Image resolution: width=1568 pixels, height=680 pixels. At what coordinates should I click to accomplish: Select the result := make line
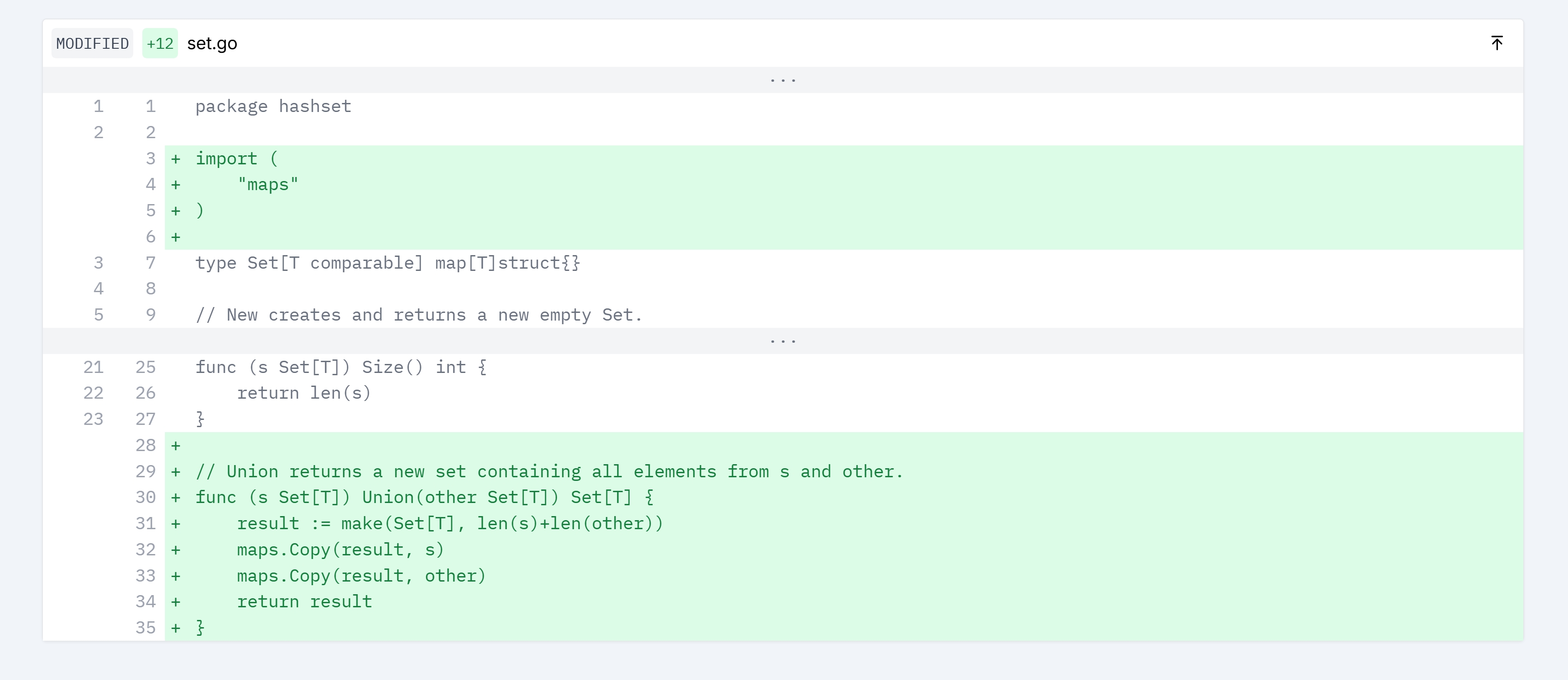[x=449, y=524]
